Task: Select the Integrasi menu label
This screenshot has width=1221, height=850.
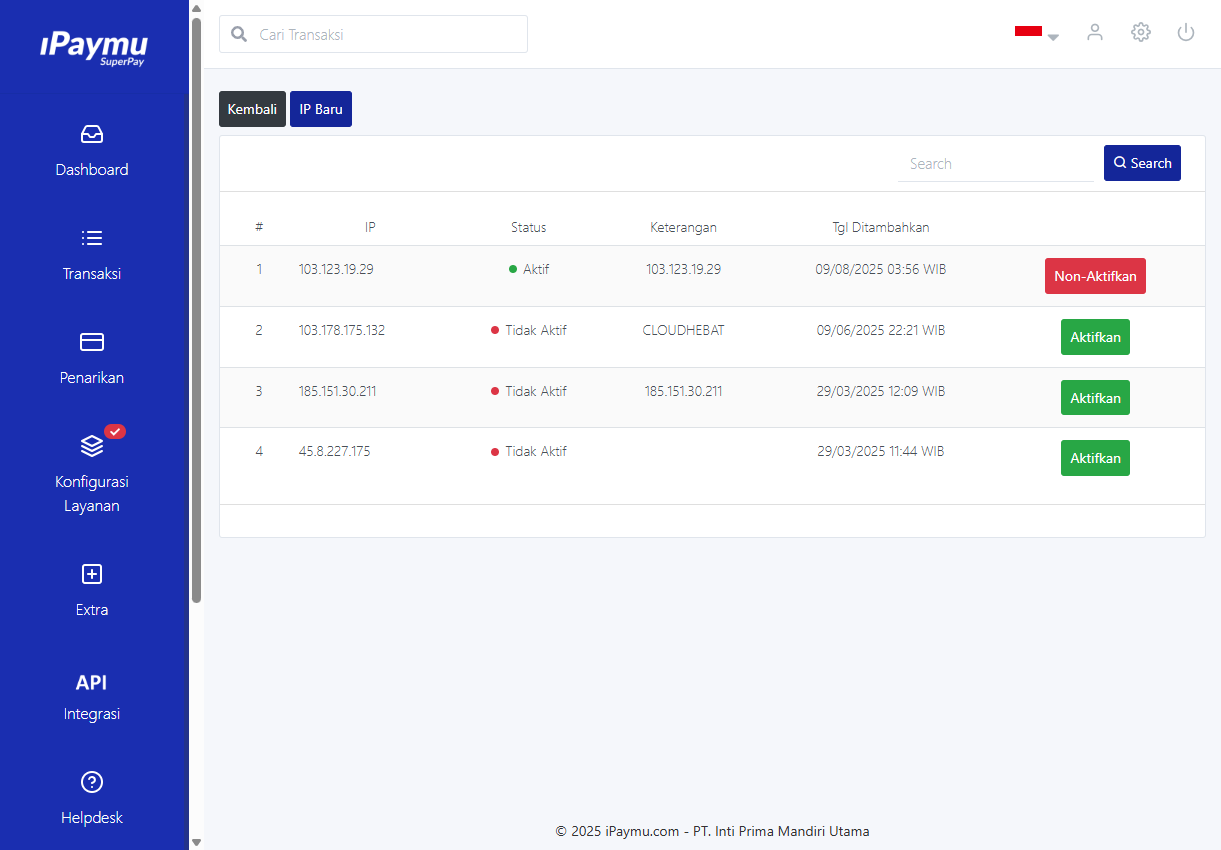Action: [92, 714]
